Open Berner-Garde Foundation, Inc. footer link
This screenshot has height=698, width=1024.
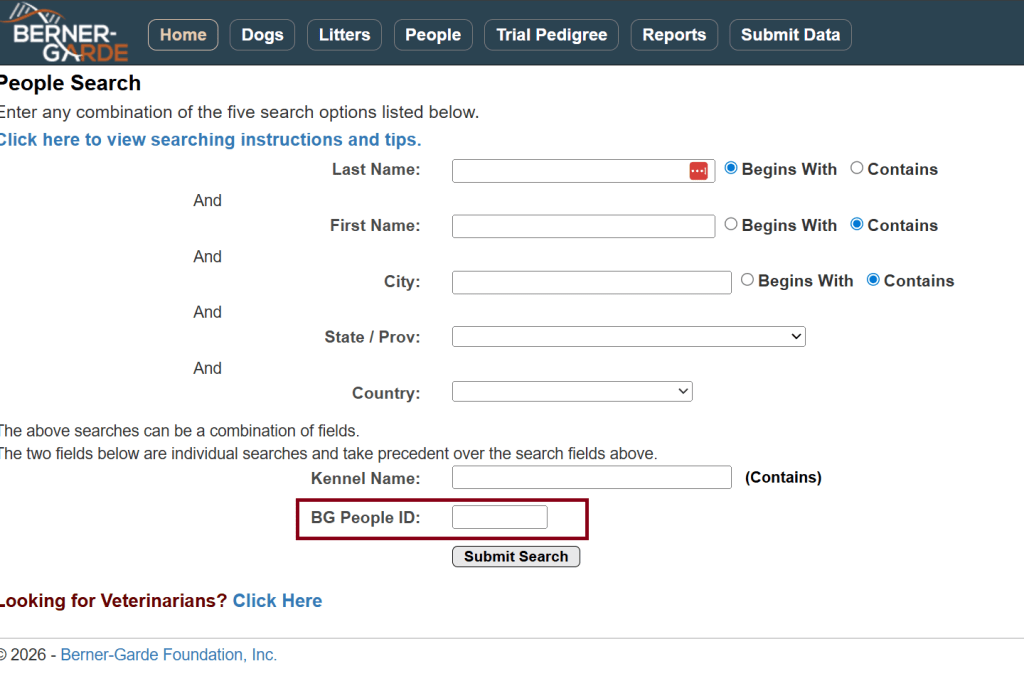(x=168, y=655)
